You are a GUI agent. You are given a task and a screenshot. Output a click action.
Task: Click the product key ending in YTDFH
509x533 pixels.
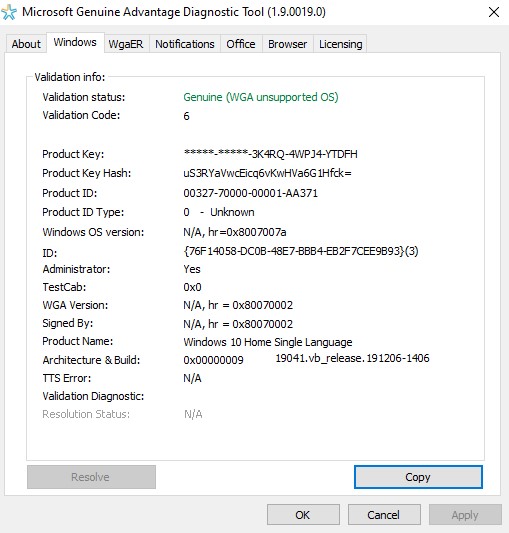pyautogui.click(x=270, y=154)
